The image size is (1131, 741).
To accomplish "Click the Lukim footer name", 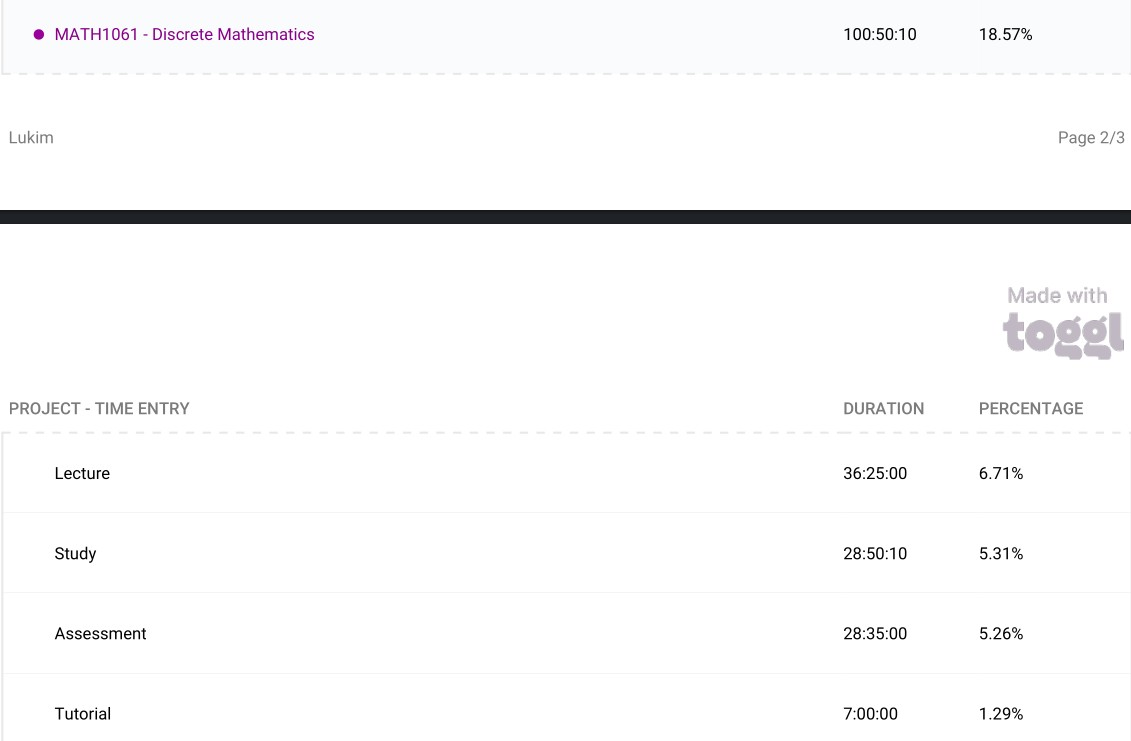I will pyautogui.click(x=31, y=138).
